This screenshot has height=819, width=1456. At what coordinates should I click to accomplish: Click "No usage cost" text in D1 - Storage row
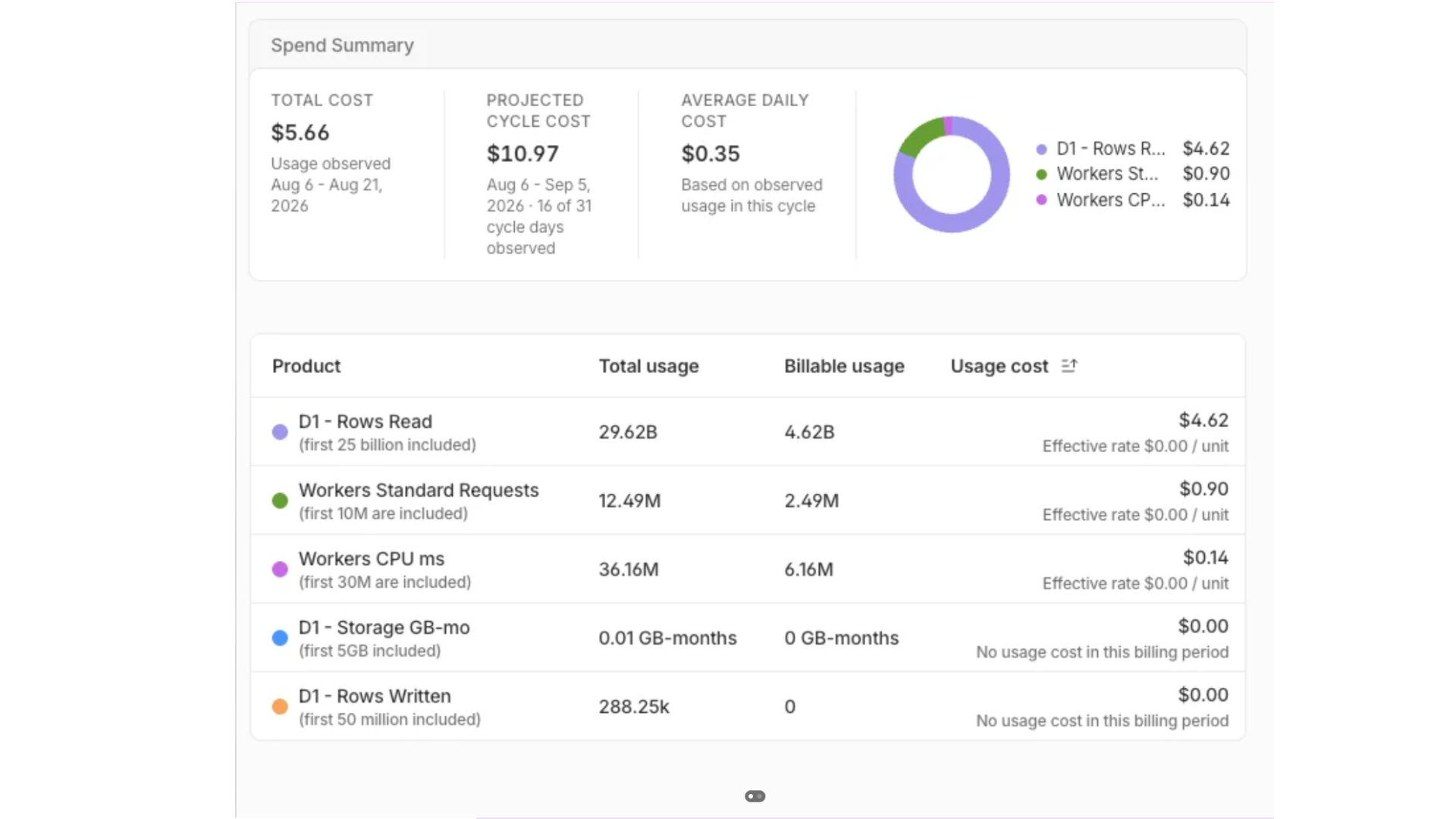tap(1103, 652)
